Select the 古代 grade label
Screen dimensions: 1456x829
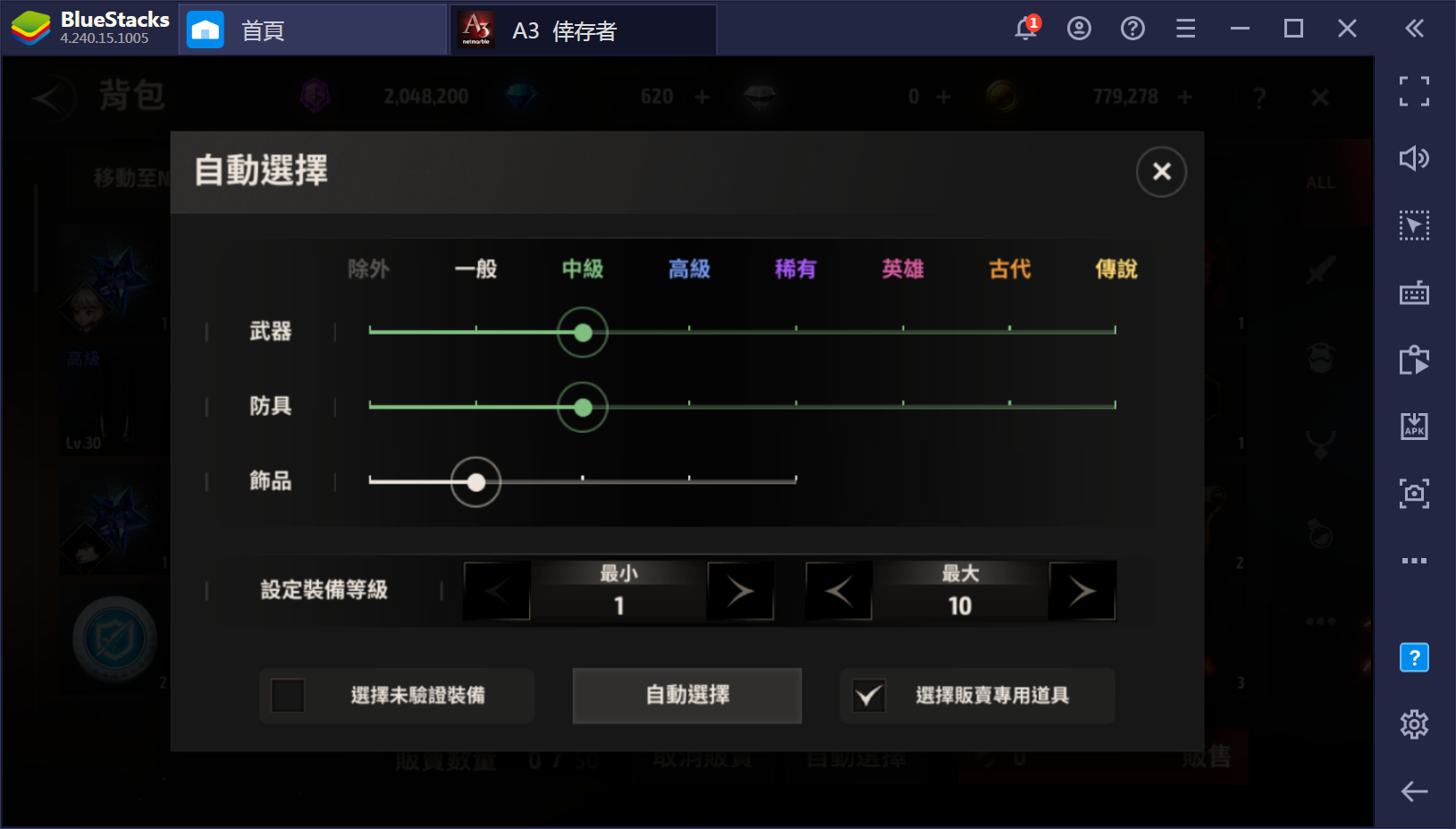1010,269
